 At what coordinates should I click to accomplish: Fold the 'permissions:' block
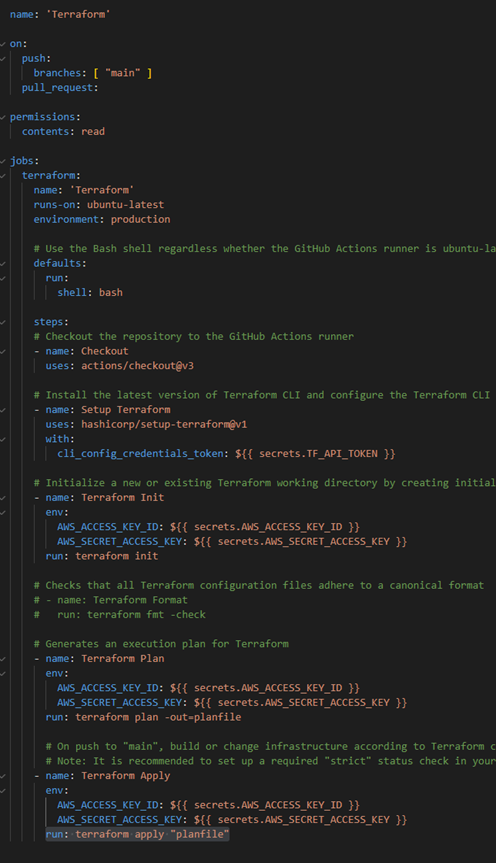[3, 117]
